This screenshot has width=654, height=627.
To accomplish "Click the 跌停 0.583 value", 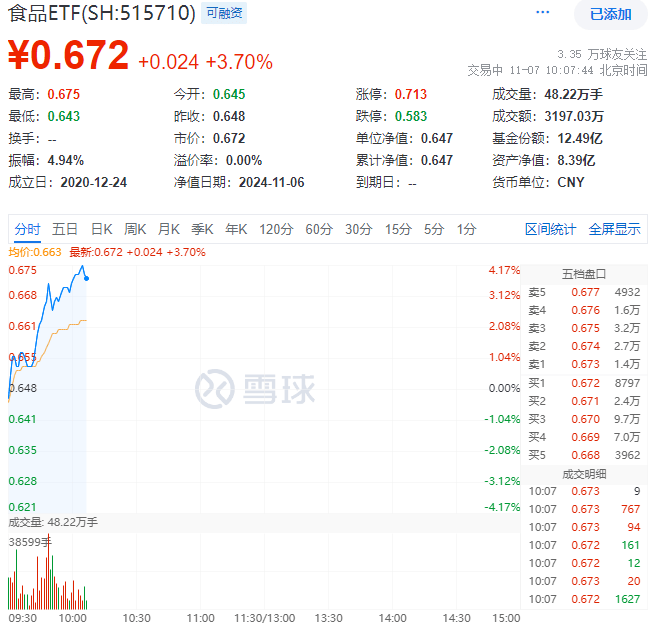I will (x=411, y=116).
